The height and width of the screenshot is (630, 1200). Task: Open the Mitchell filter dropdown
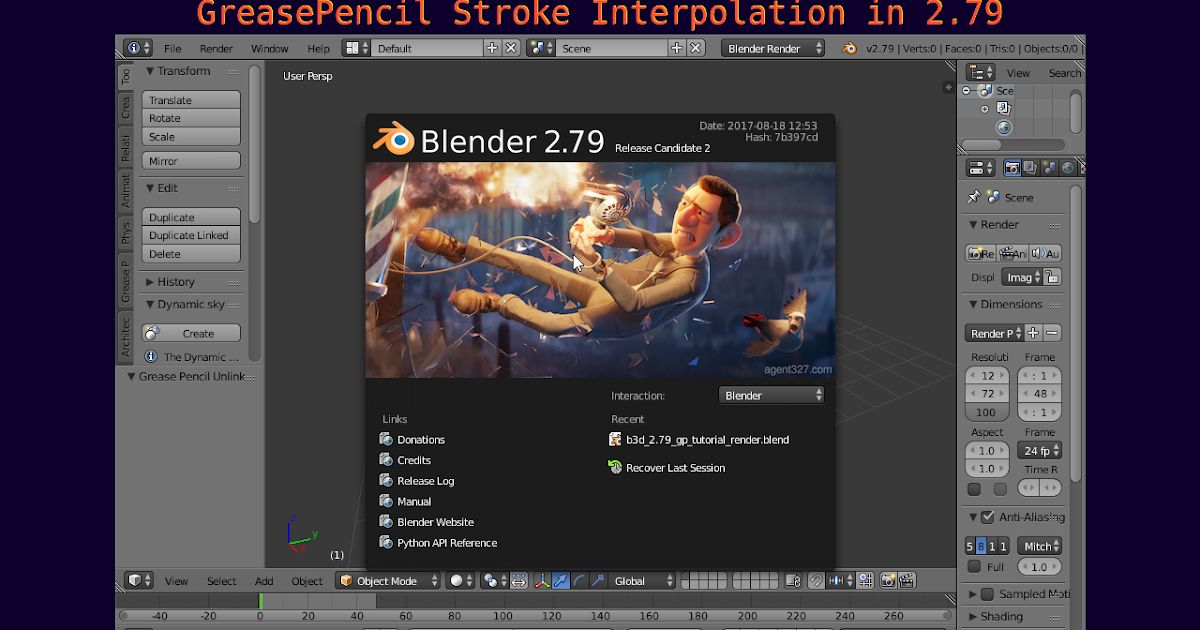[1039, 546]
